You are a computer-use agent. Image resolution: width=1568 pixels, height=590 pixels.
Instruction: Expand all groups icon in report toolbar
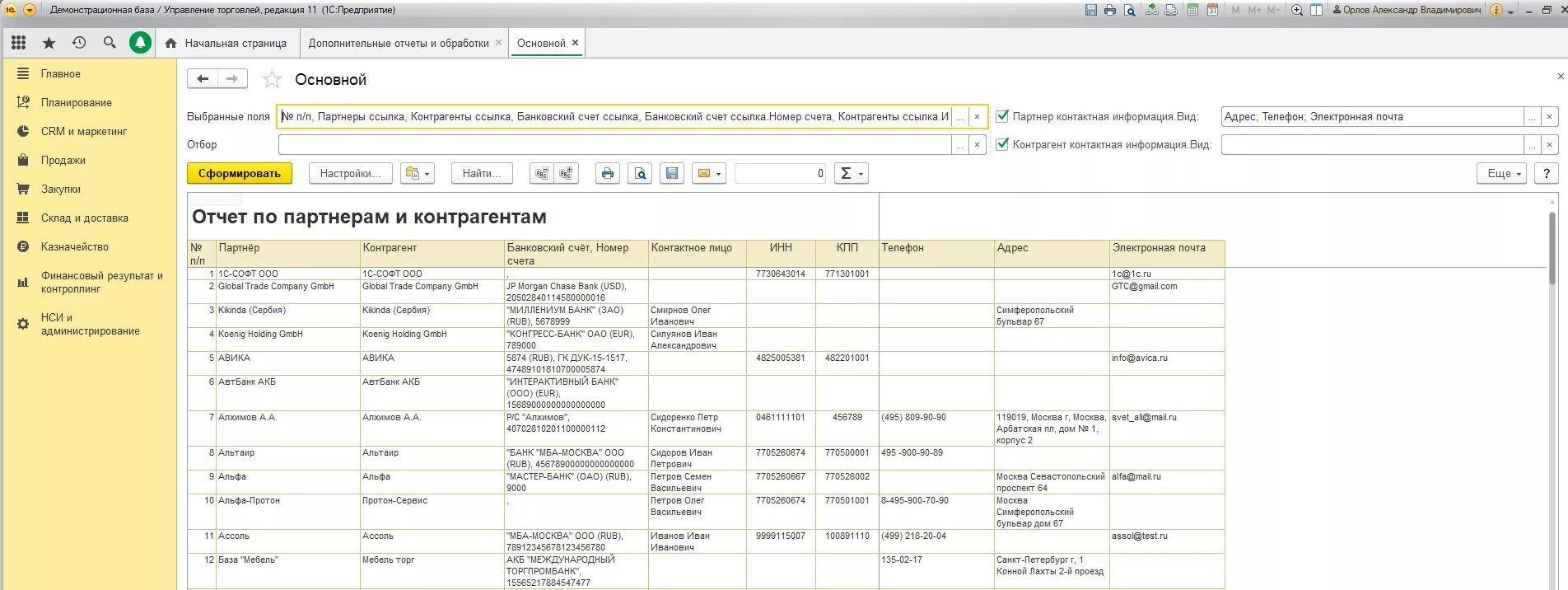click(x=566, y=173)
